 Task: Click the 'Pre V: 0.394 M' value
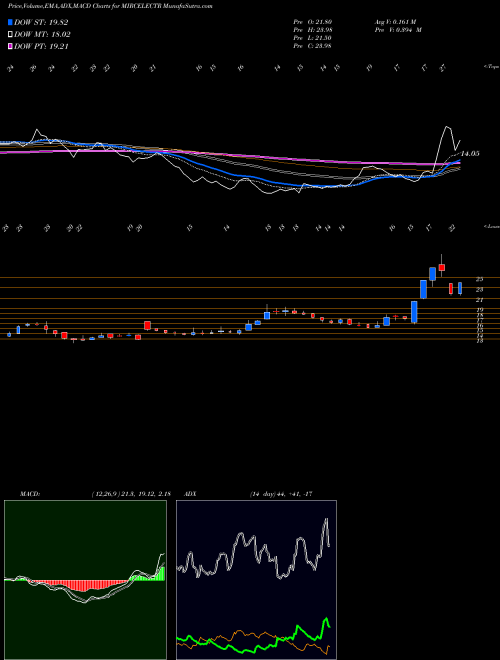click(x=397, y=30)
